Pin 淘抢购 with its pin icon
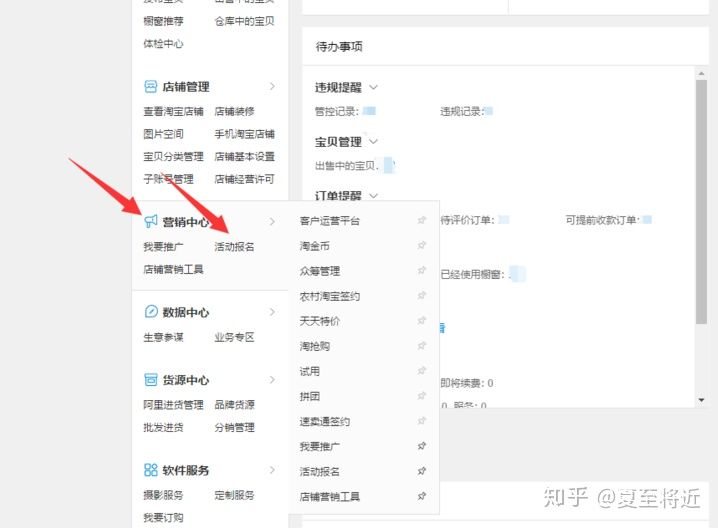The width and height of the screenshot is (718, 528). (x=422, y=346)
